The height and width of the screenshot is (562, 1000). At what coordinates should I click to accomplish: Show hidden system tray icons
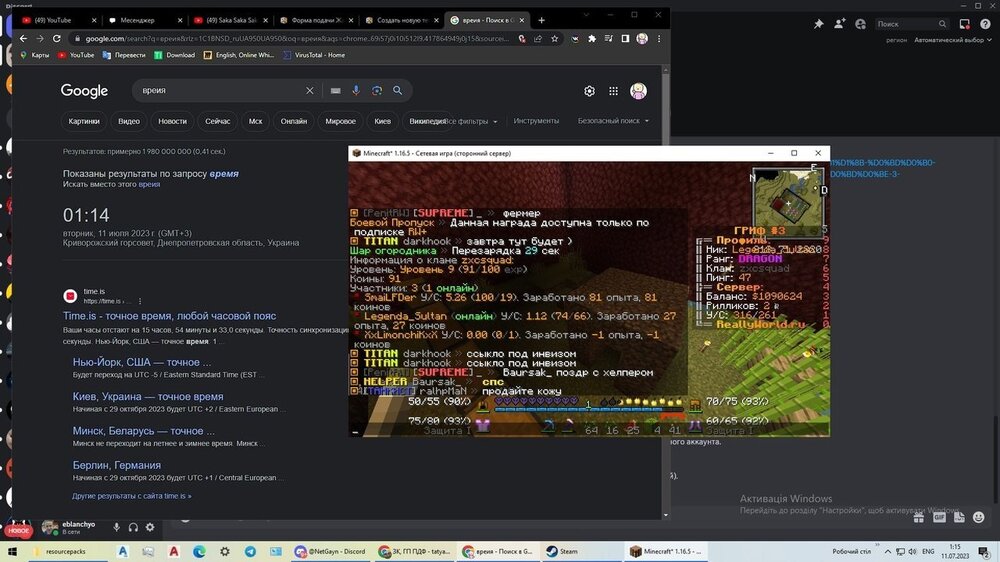coord(887,552)
